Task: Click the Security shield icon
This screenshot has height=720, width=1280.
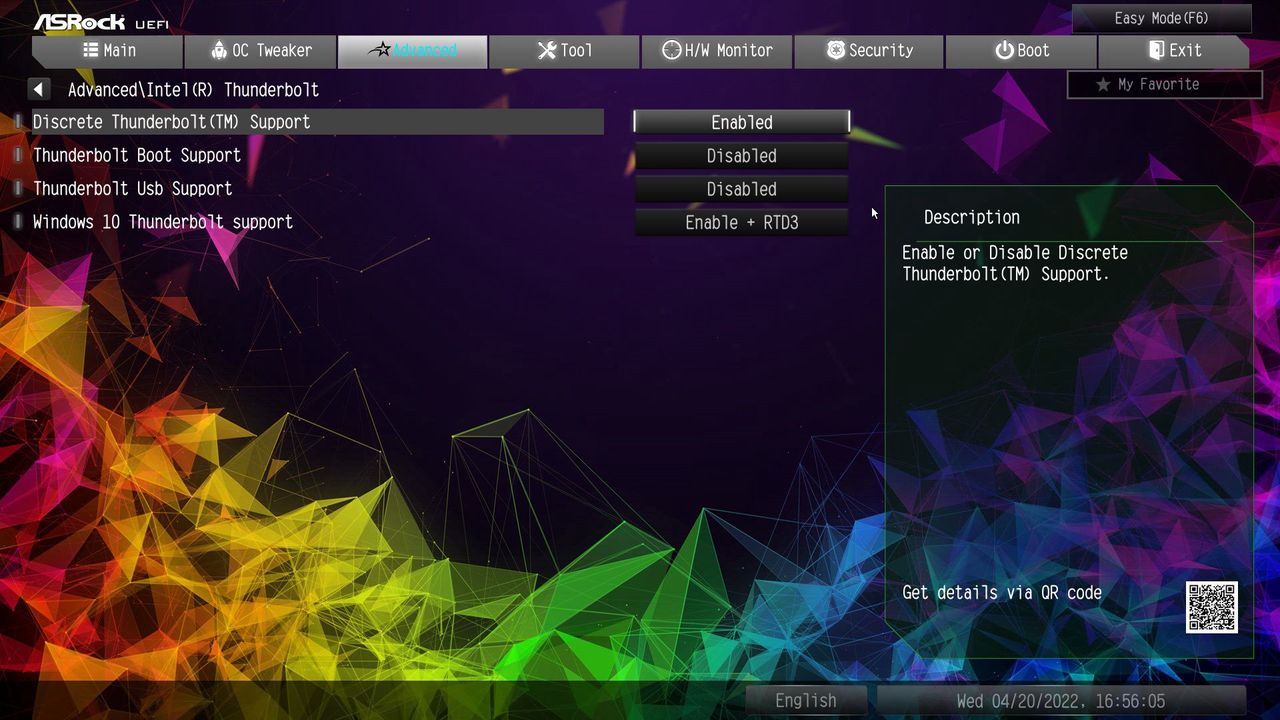Action: click(836, 50)
